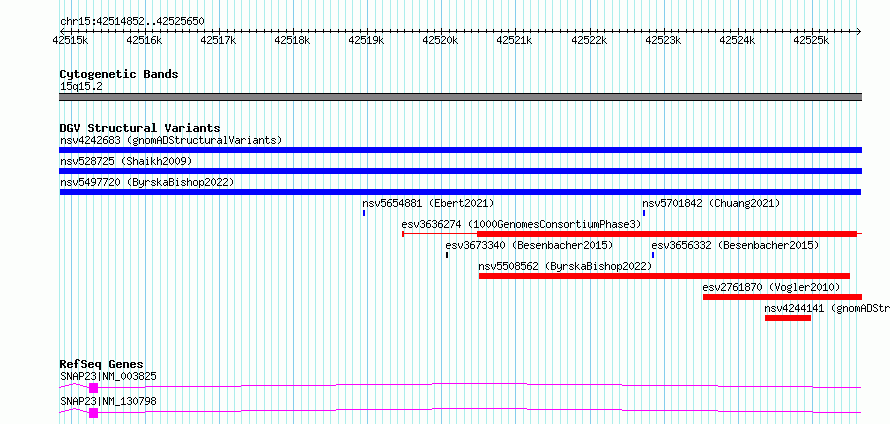Image resolution: width=890 pixels, height=424 pixels.
Task: Open esv3636274 1000GenomesConsortiumPhase3 label
Action: tap(521, 224)
